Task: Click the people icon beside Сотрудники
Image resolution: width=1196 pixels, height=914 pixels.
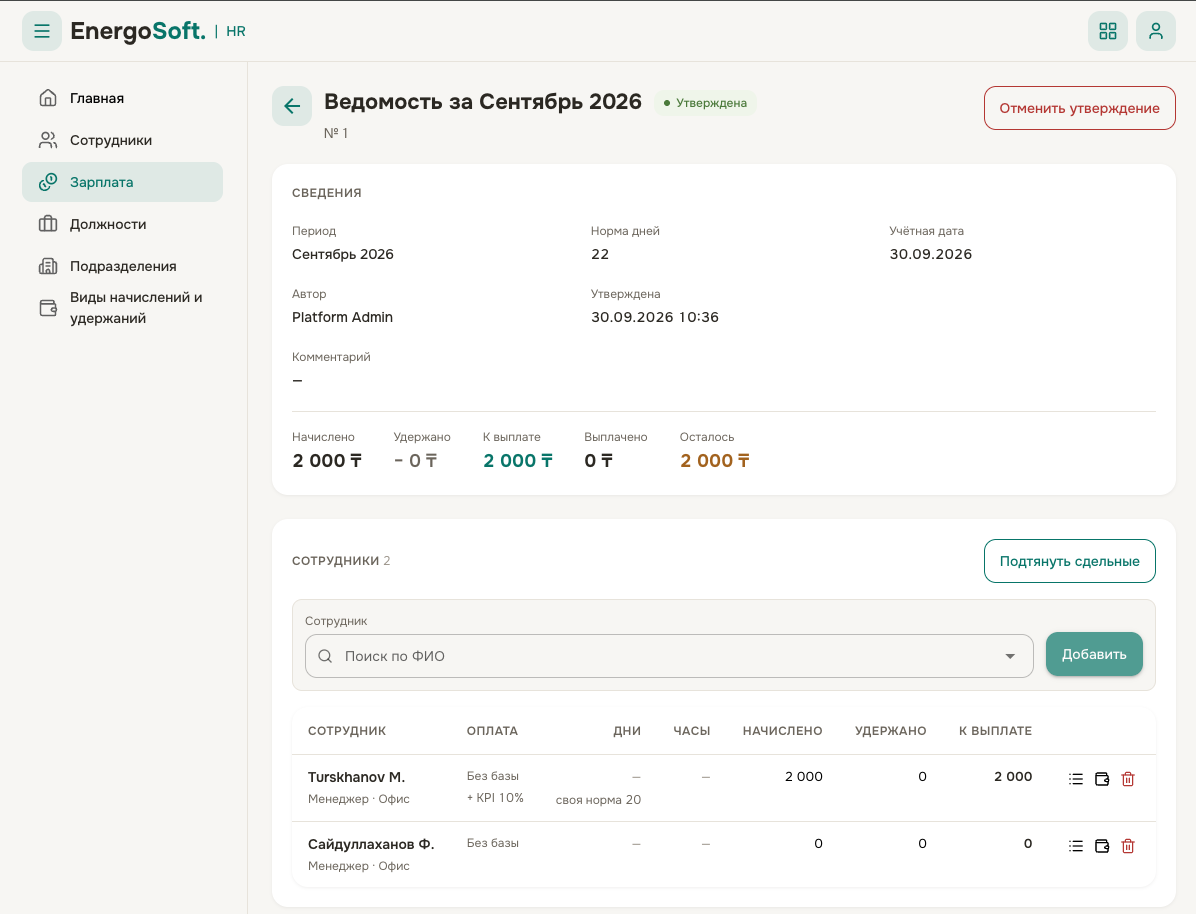Action: click(48, 140)
